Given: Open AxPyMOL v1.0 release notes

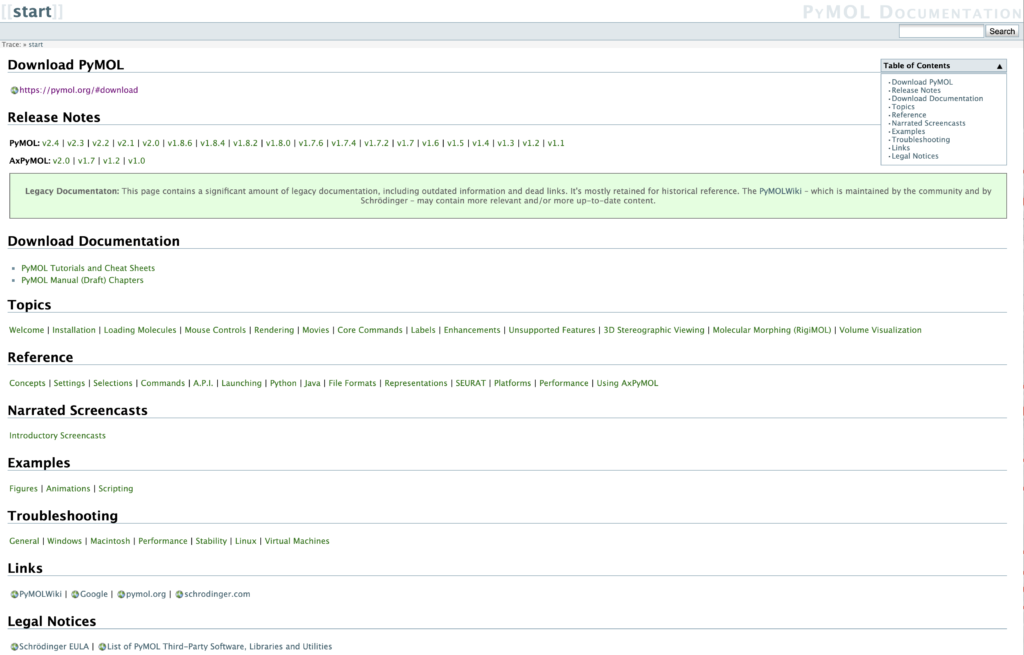Looking at the screenshot, I should (x=136, y=161).
